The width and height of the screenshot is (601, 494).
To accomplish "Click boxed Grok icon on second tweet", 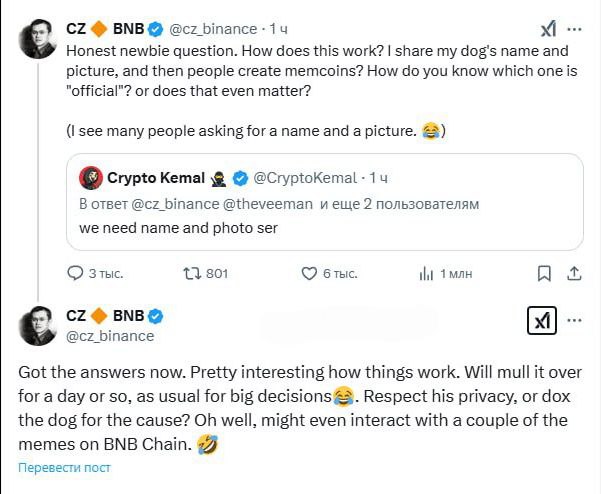I will coord(542,321).
